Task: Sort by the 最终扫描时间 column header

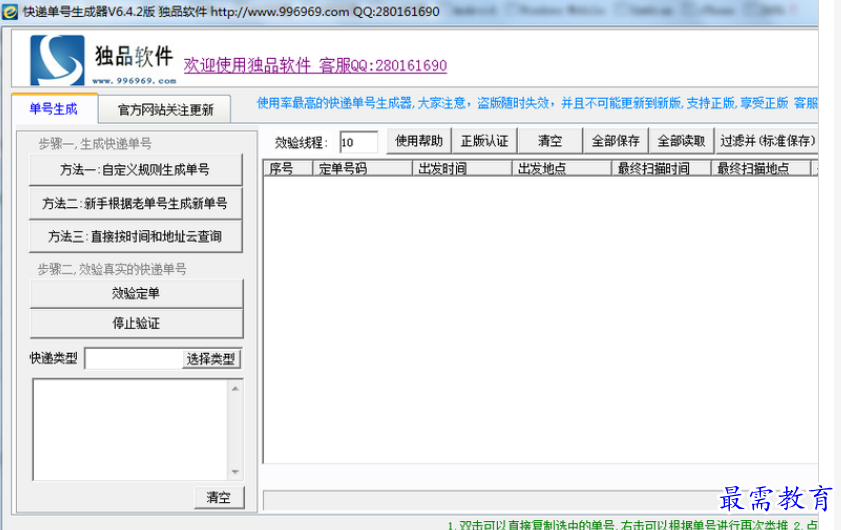Action: coord(661,168)
